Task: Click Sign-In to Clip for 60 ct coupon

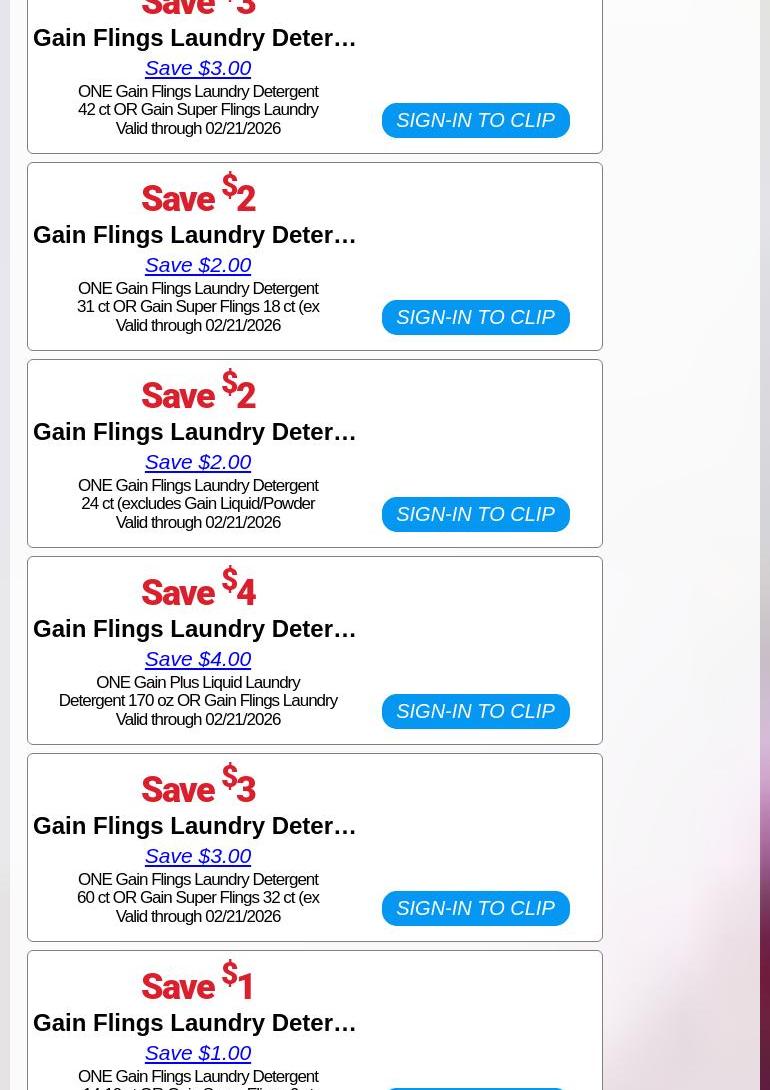Action: click(x=475, y=908)
